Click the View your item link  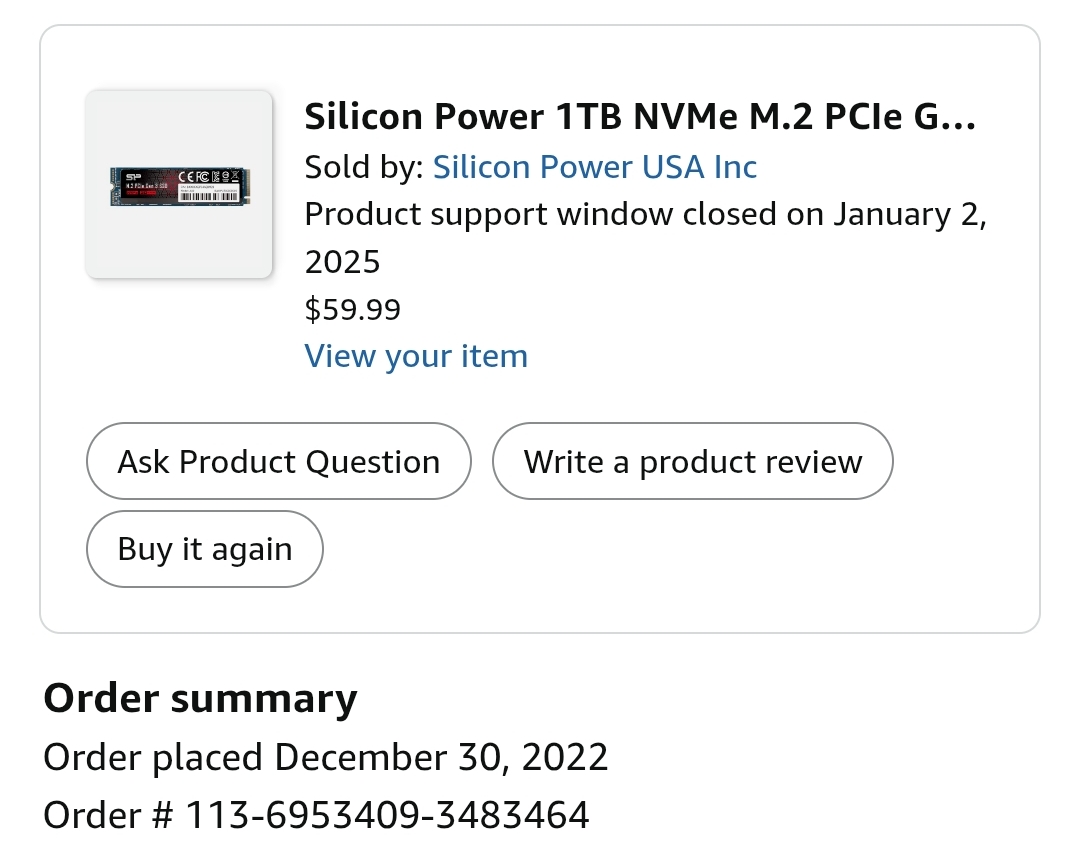416,356
